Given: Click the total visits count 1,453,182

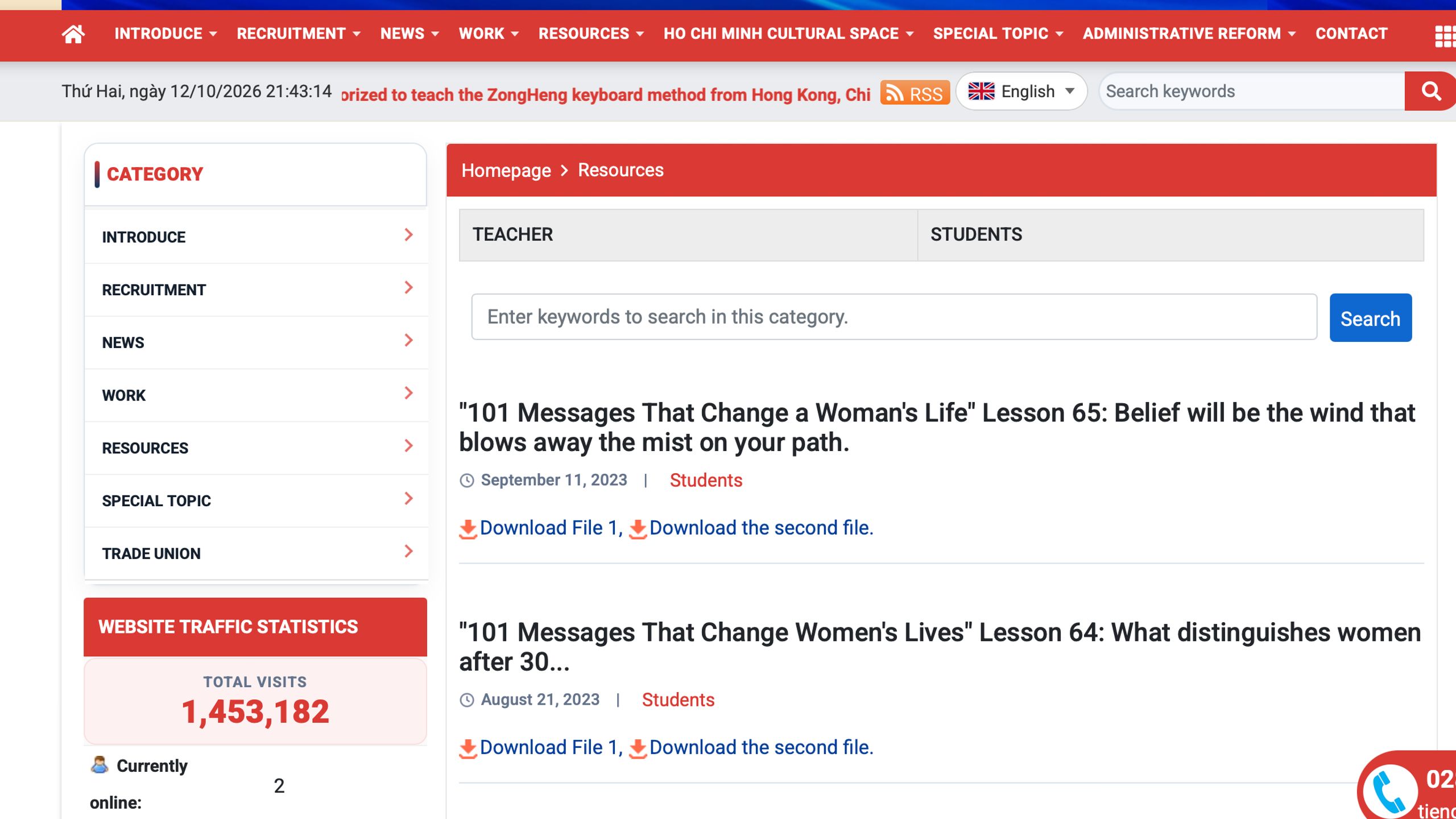Looking at the screenshot, I should pyautogui.click(x=255, y=712).
